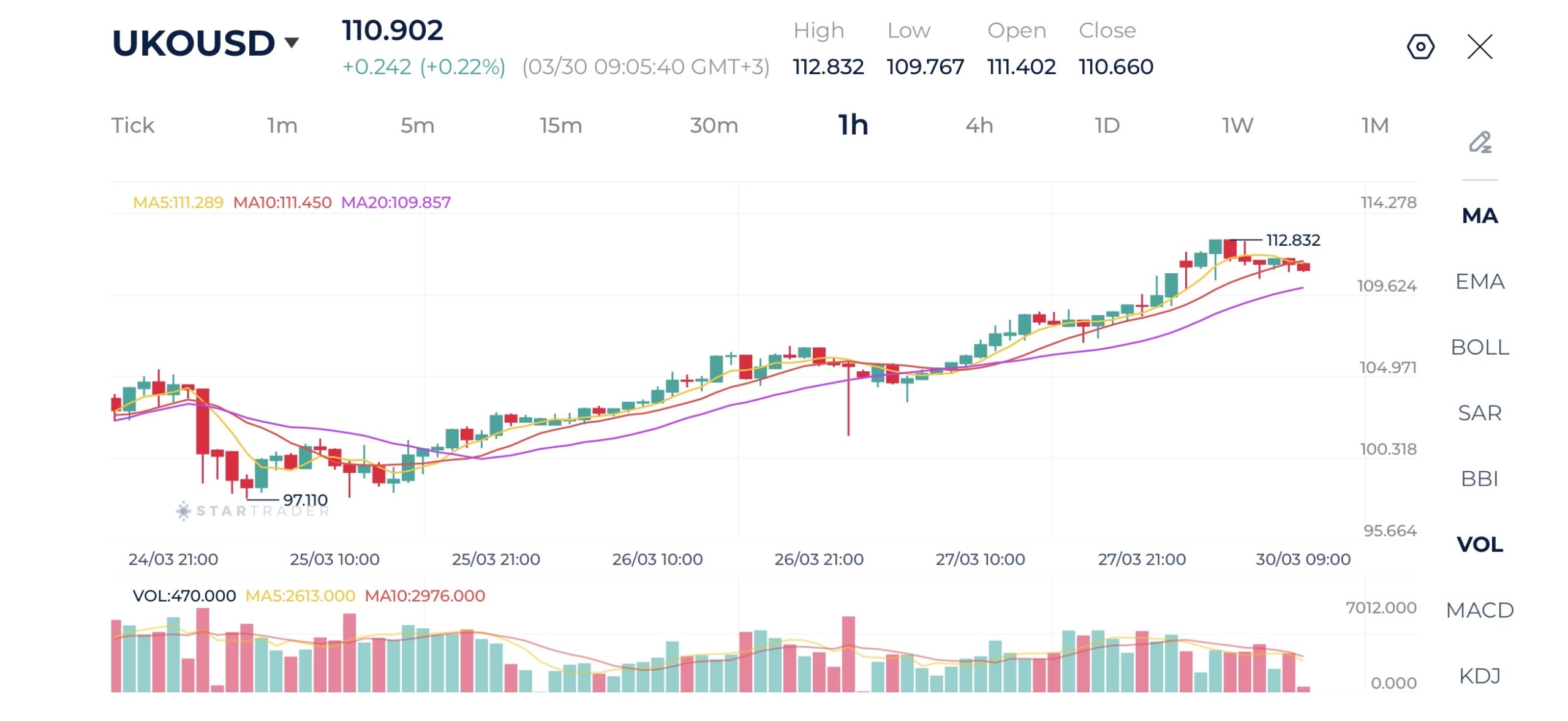
Task: Open chart settings hexagon icon
Action: point(1420,47)
